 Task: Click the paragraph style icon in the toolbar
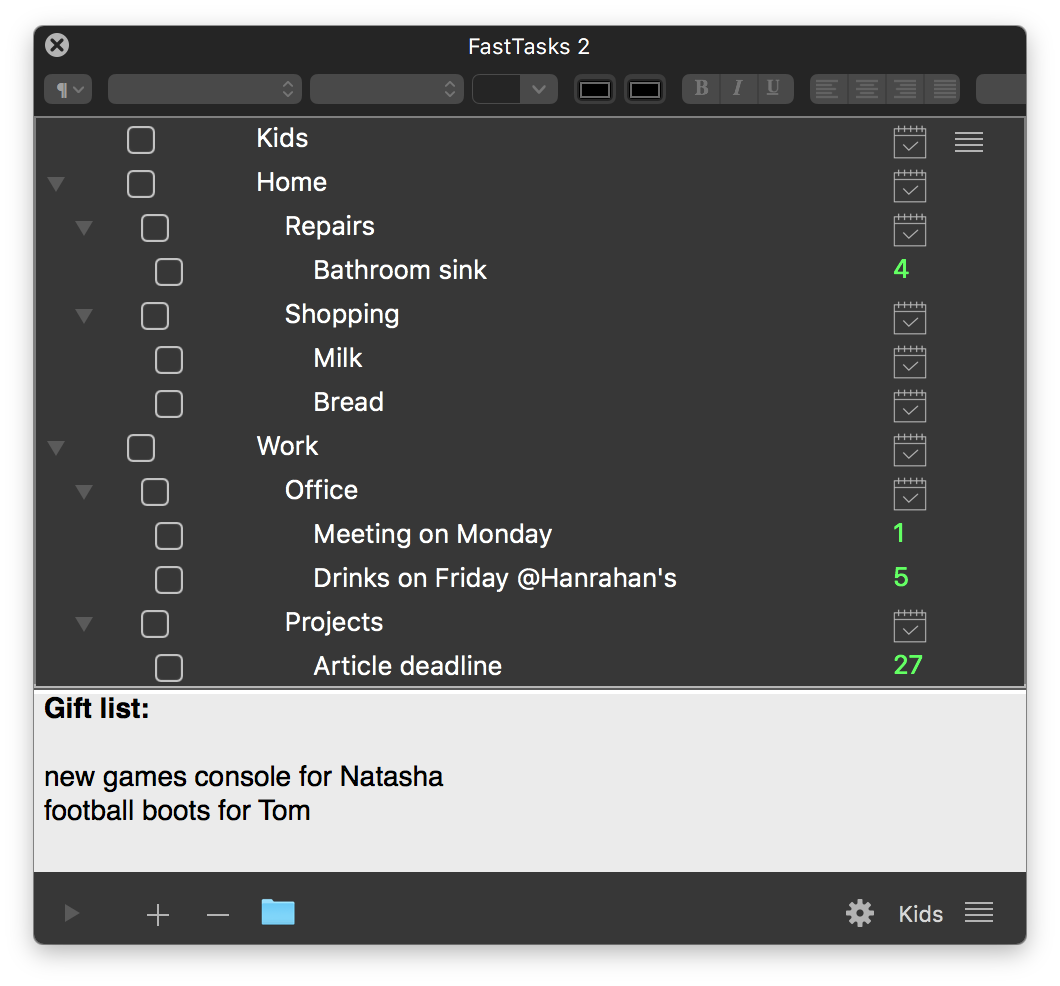(66, 89)
